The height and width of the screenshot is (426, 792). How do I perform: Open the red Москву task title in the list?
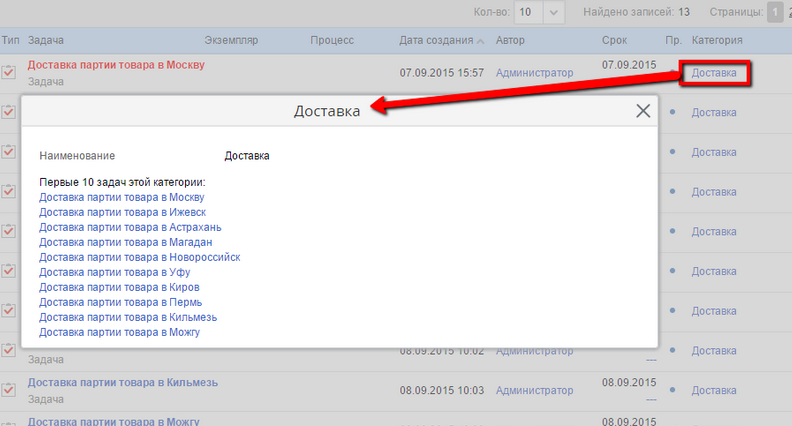pos(116,65)
